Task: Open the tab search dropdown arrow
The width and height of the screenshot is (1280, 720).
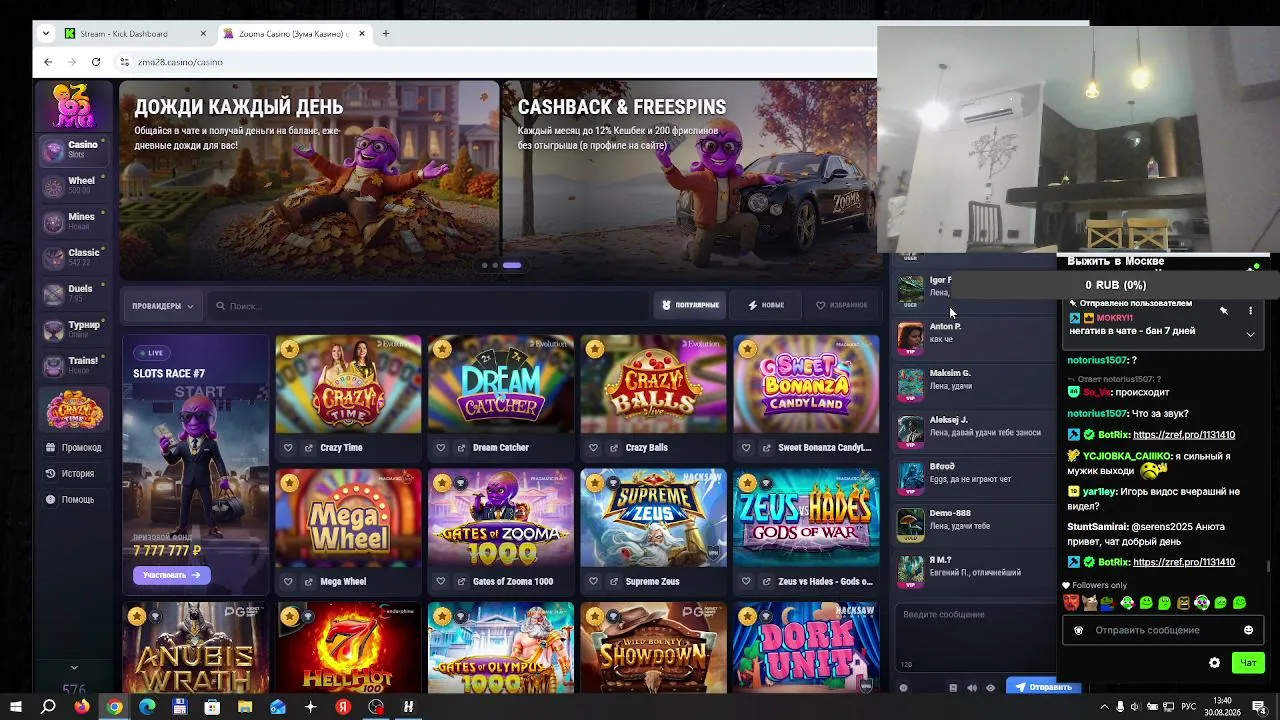Action: click(45, 34)
